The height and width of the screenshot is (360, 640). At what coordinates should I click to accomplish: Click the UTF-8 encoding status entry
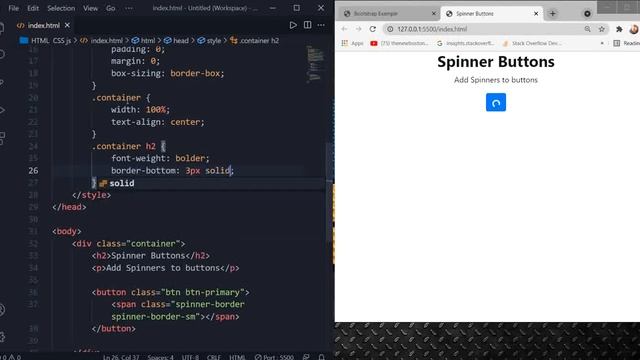[x=190, y=357]
